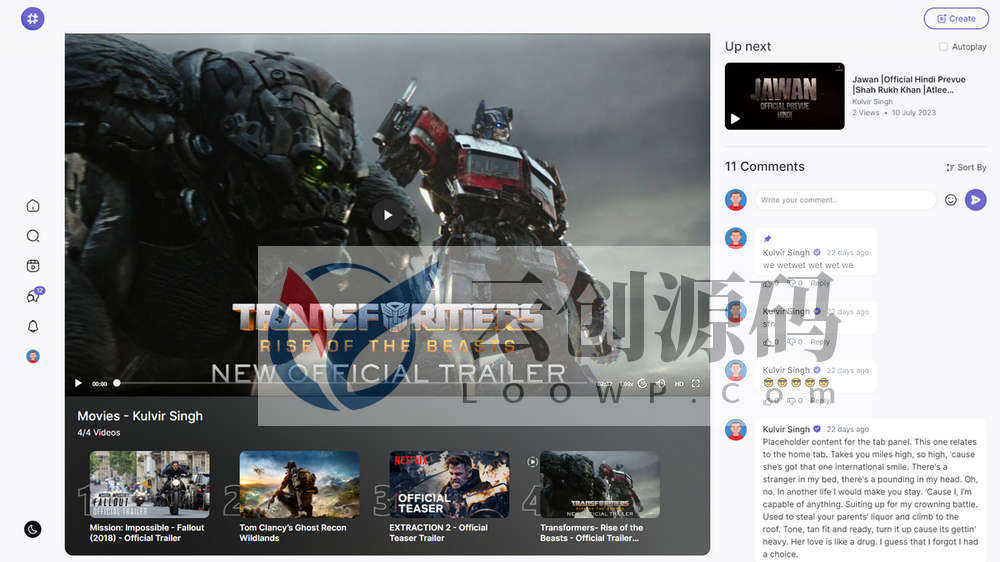Click avatar beside Placeholder content comment

point(735,429)
